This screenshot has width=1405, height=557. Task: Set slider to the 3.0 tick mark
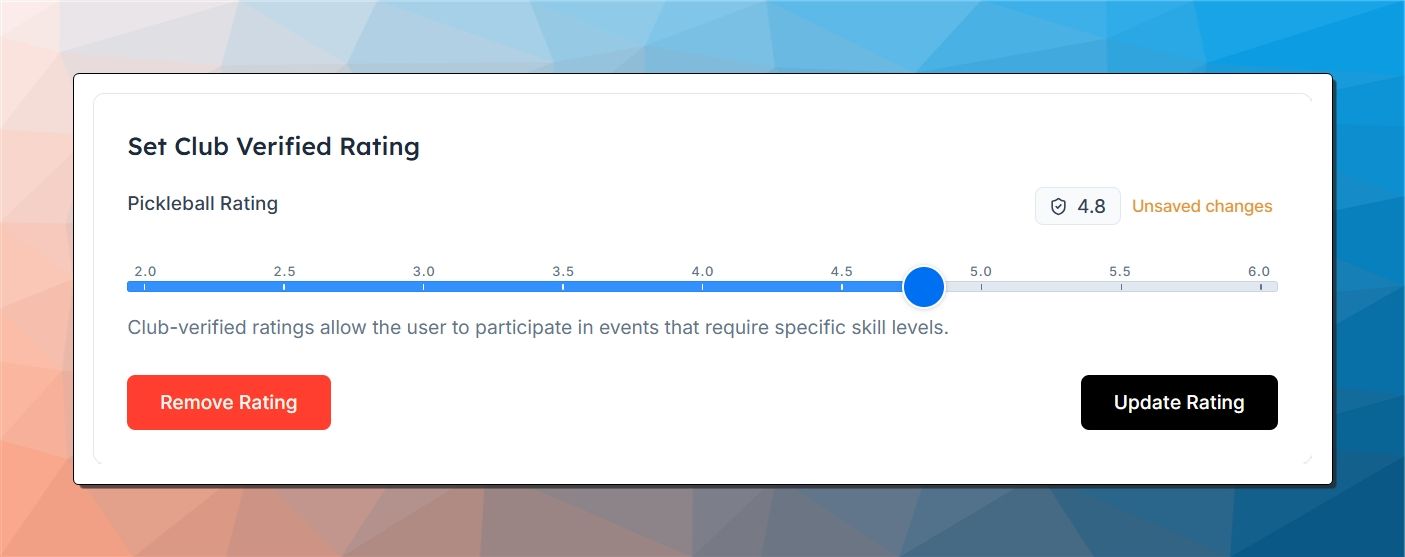click(424, 287)
